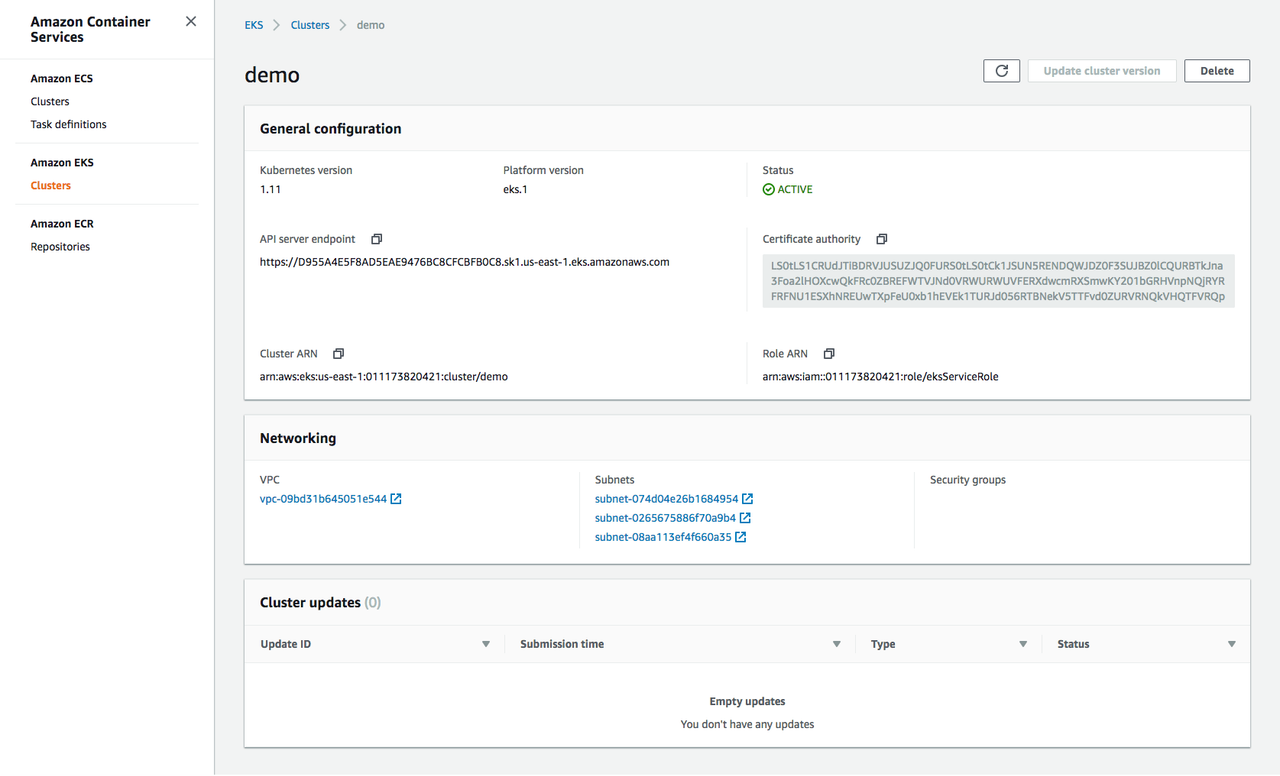Click the Update ID column header
The image size is (1280, 776).
click(285, 644)
